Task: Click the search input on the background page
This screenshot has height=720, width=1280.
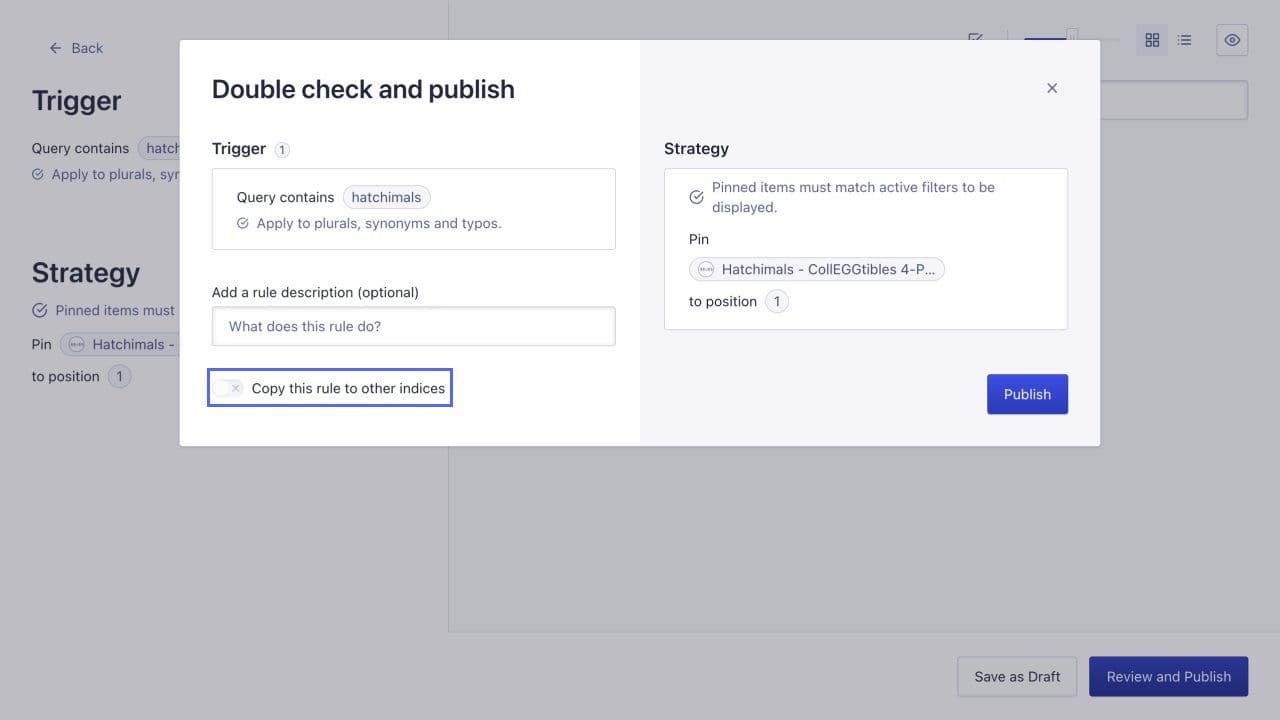Action: [1174, 100]
